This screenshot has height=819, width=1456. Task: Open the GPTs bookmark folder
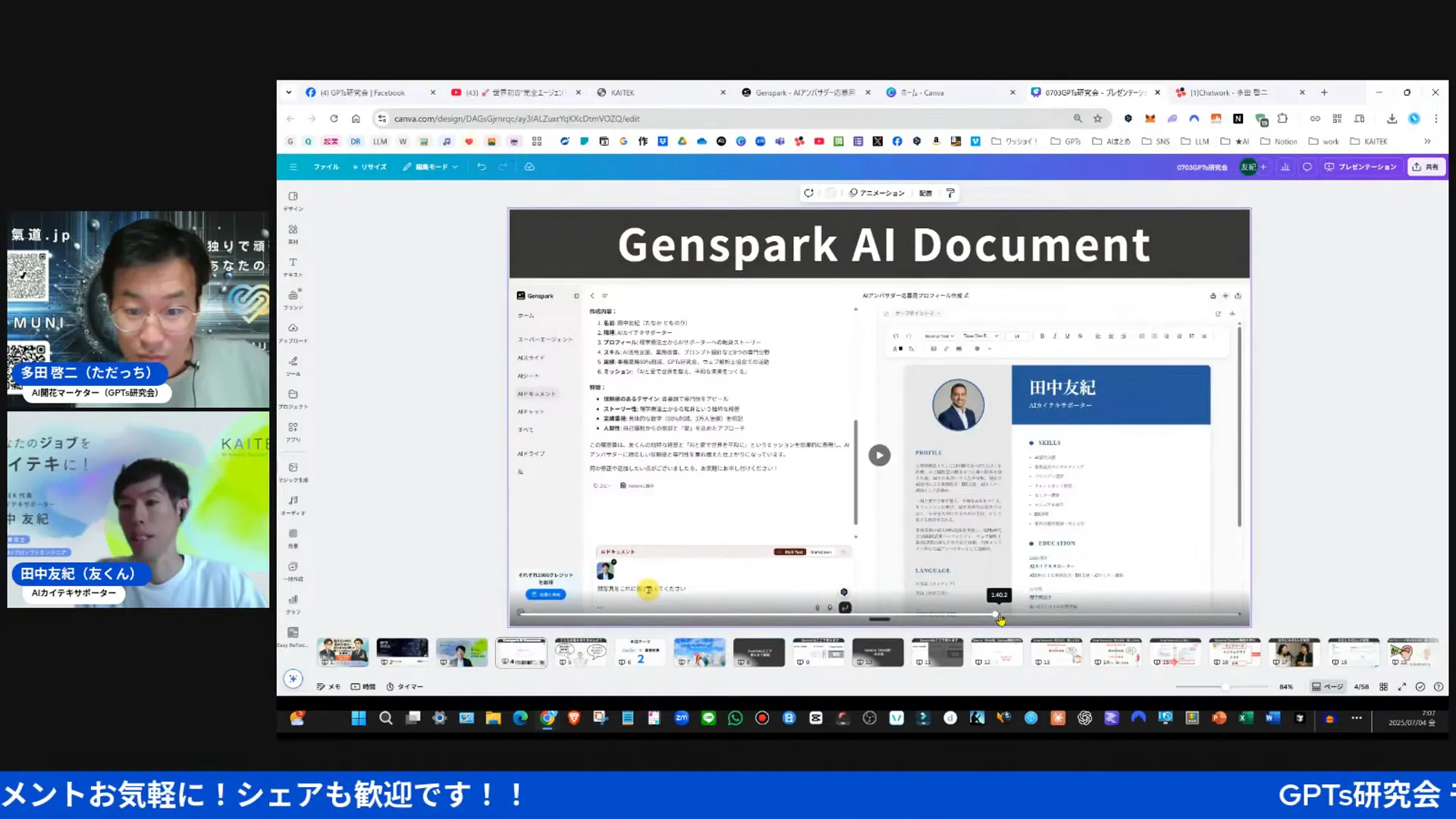(1065, 142)
